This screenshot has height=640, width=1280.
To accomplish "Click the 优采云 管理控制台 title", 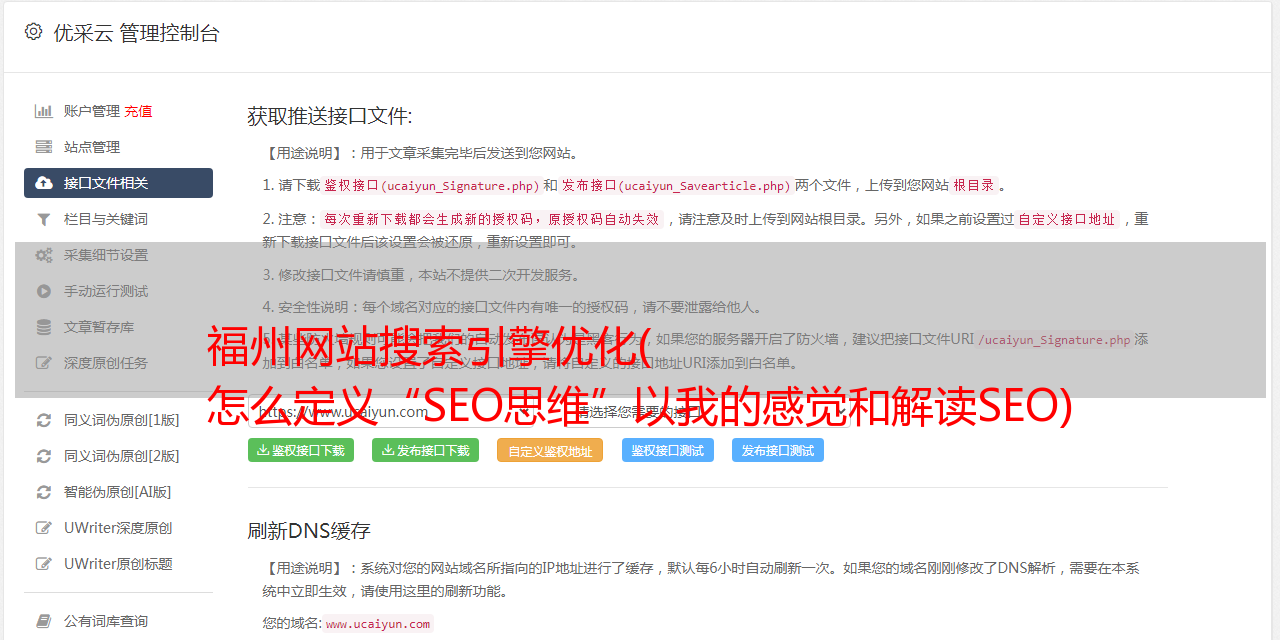I will [136, 33].
